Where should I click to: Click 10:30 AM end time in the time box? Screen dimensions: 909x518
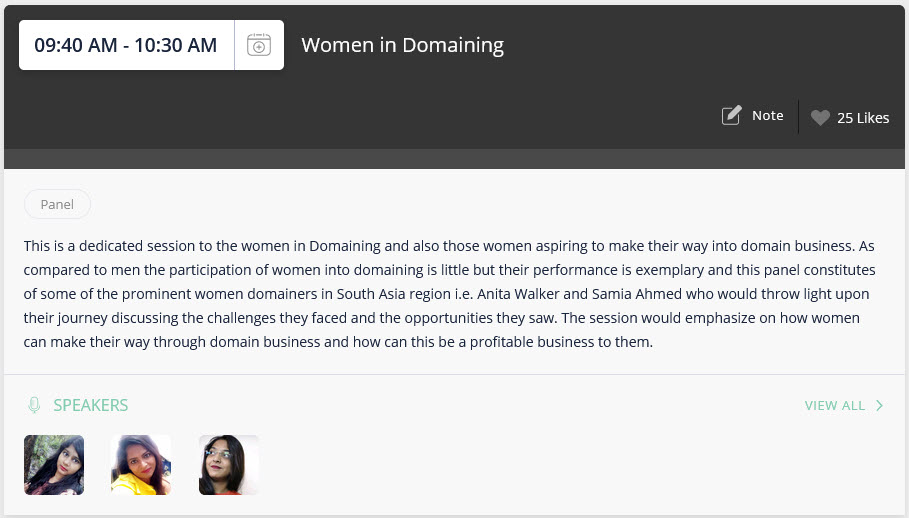coord(176,45)
